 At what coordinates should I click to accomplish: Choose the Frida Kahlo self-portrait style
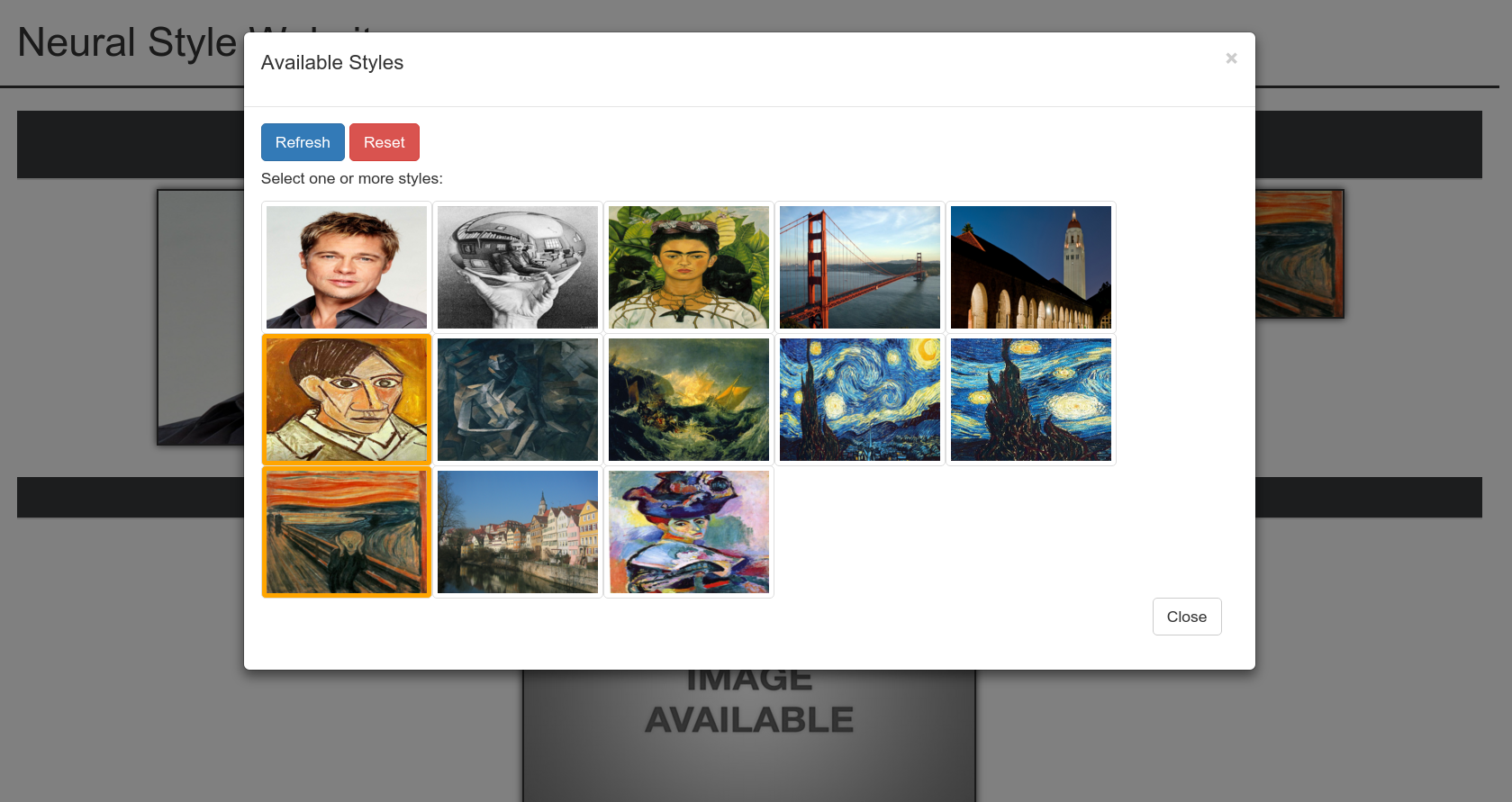point(689,267)
